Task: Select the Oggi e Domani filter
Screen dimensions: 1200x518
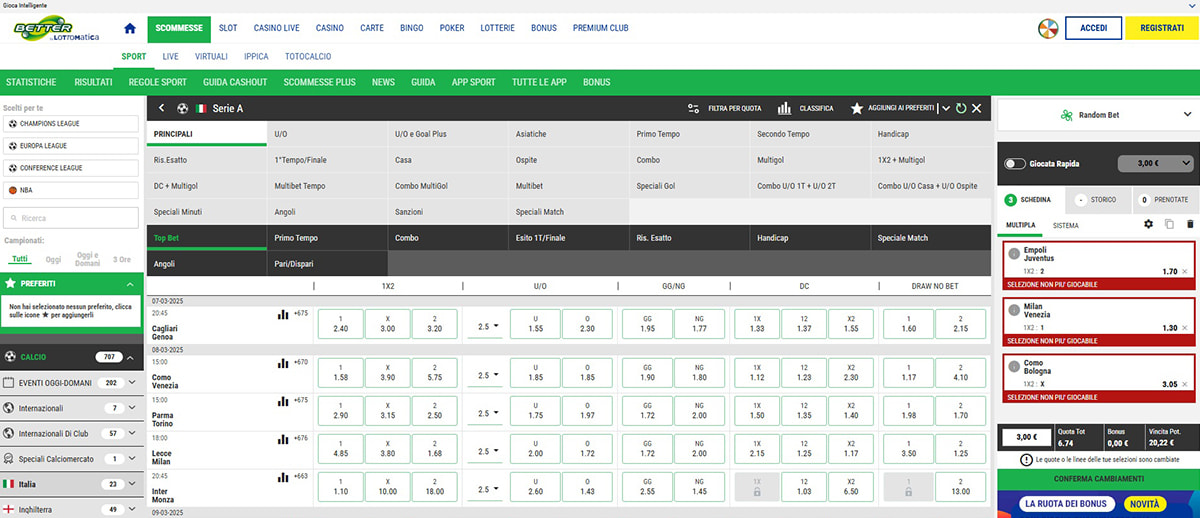Action: click(88, 259)
